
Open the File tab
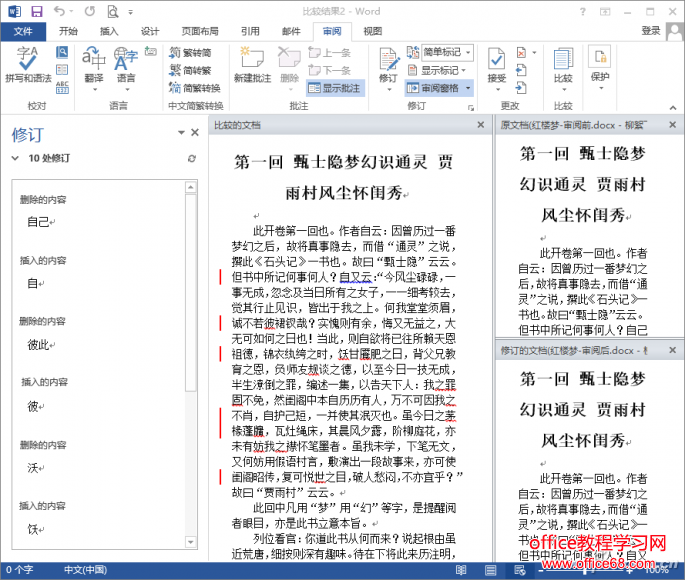click(23, 31)
